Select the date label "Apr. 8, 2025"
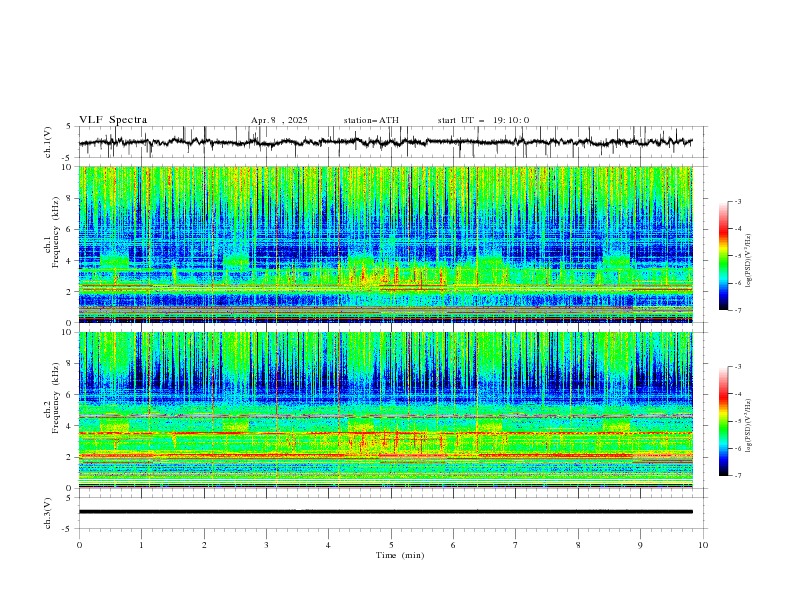Viewport: 792px width, 612px height. [x=279, y=120]
